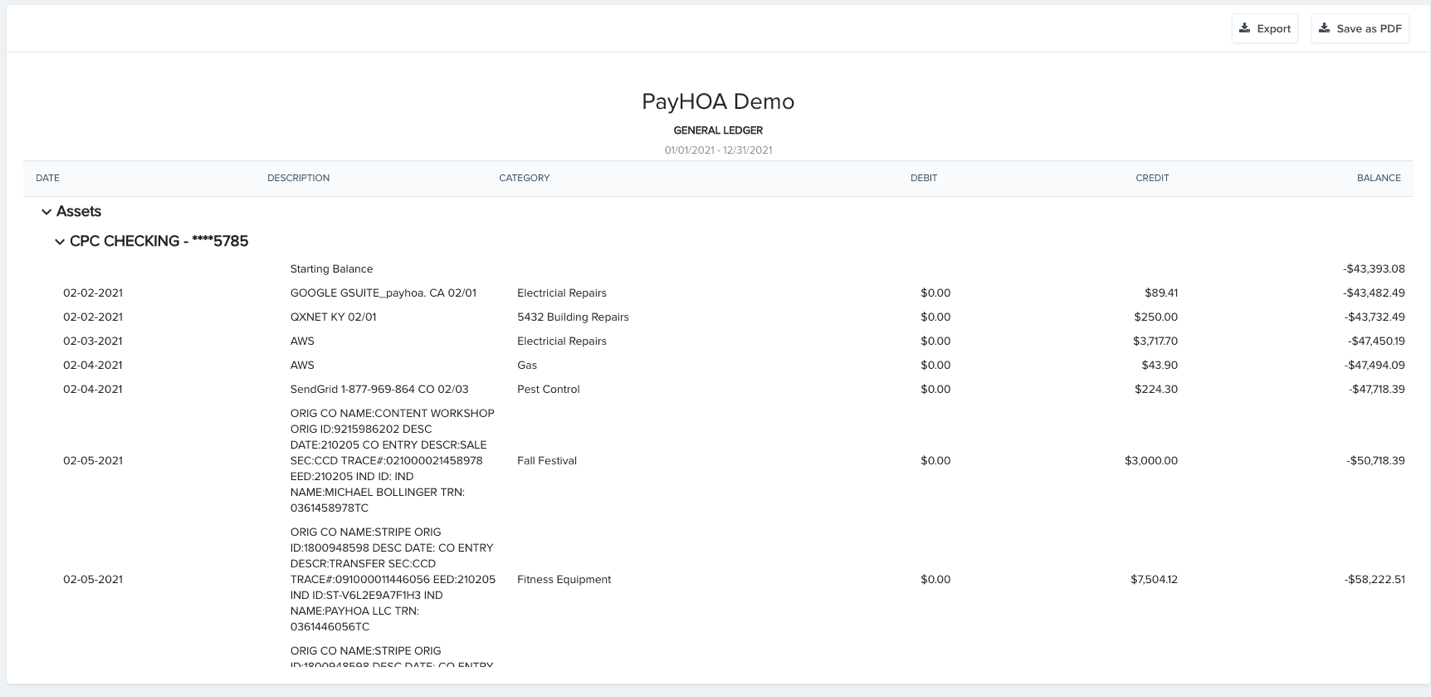This screenshot has width=1431, height=697.
Task: Click the CATEGORY column header
Action: point(524,178)
